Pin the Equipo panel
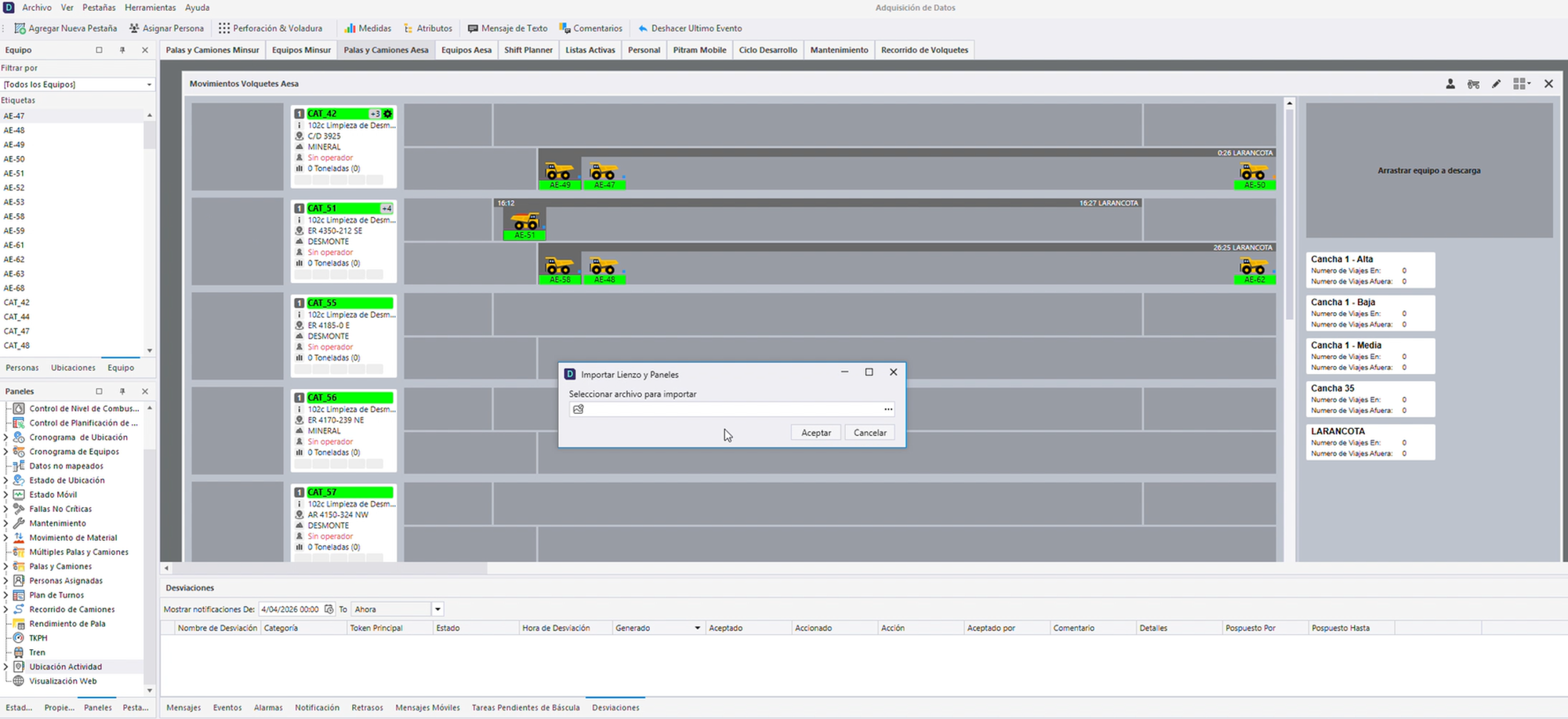 122,50
